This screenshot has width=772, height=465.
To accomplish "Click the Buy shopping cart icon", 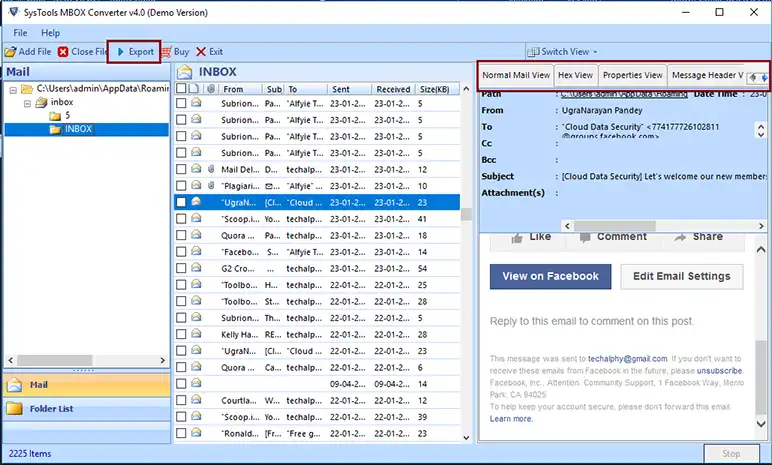I will (x=166, y=52).
